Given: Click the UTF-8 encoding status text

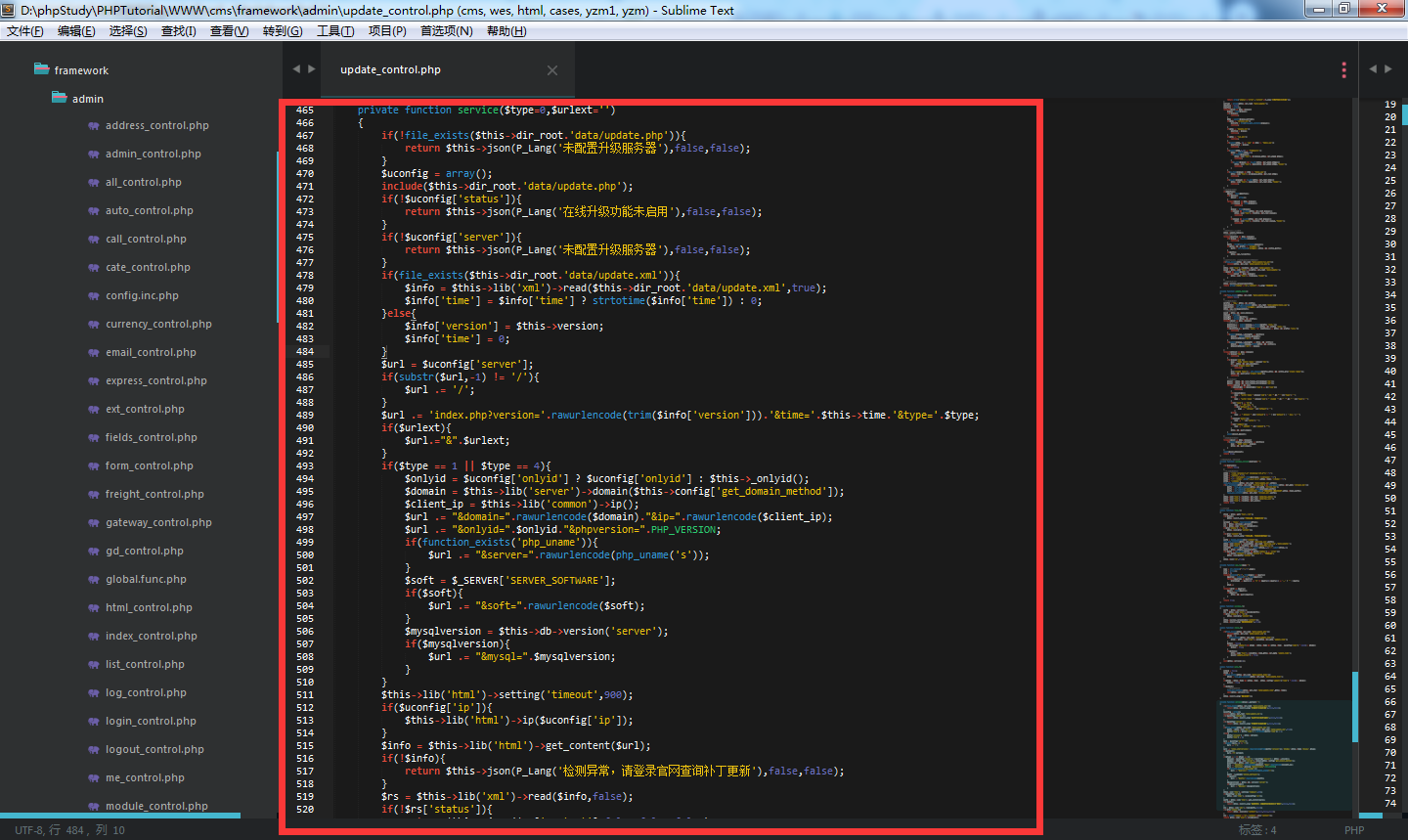Looking at the screenshot, I should click(x=27, y=830).
